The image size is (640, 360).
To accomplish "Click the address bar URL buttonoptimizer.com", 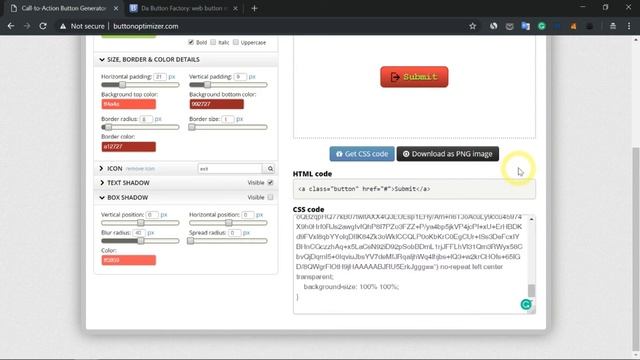I will pyautogui.click(x=146, y=26).
